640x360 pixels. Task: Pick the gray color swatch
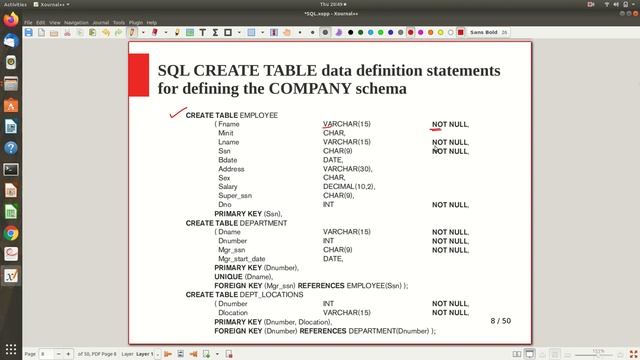tap(400, 32)
